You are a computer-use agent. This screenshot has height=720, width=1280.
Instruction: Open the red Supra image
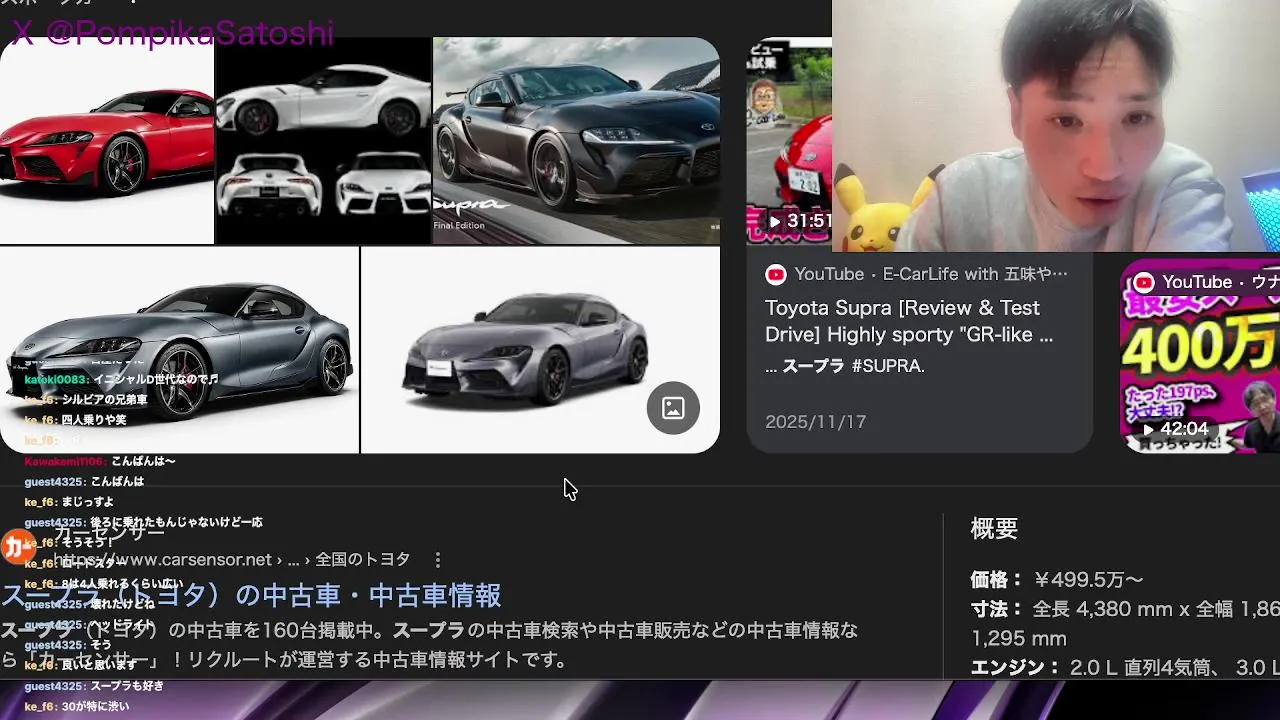[107, 141]
